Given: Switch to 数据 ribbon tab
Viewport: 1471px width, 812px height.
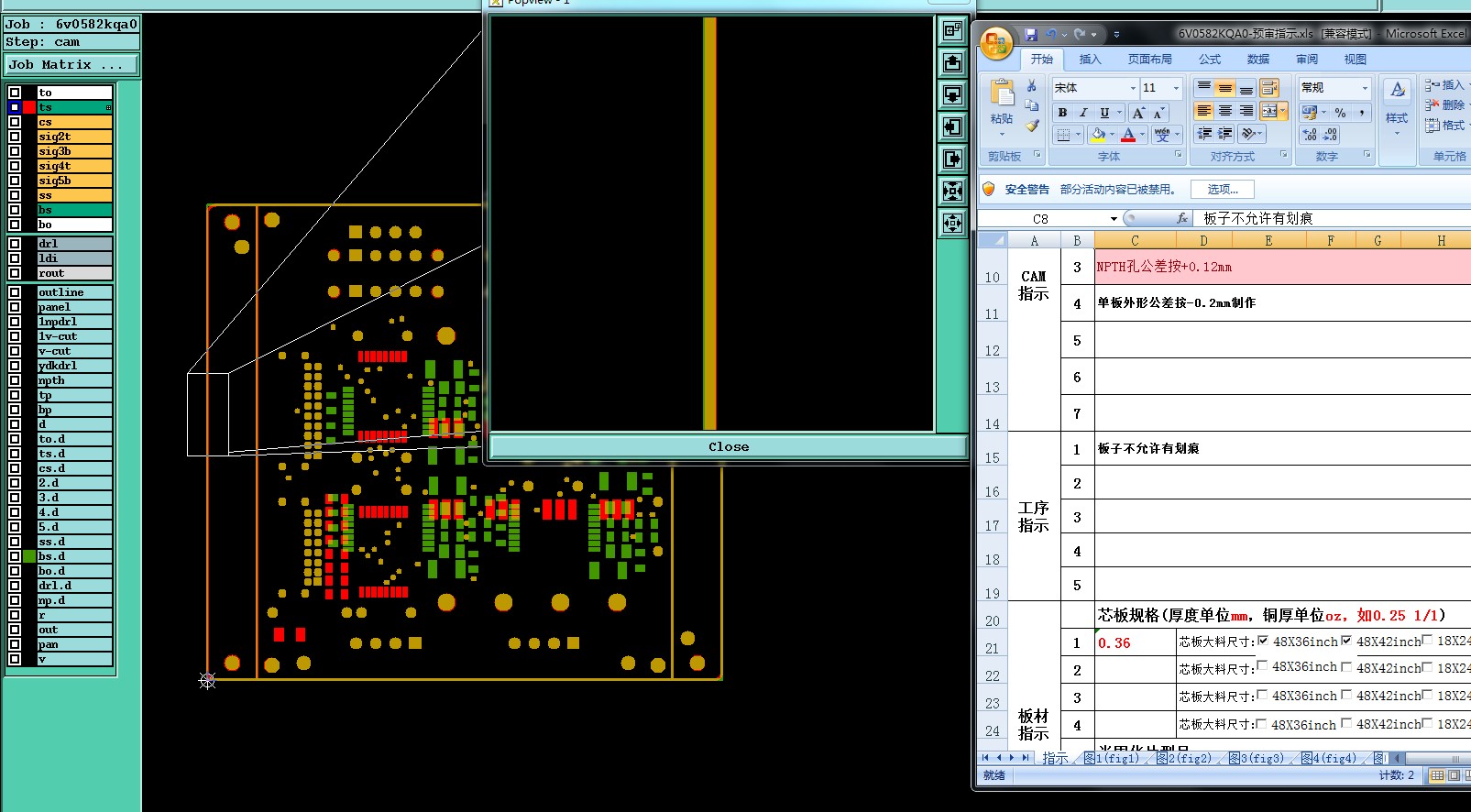Looking at the screenshot, I should pos(1258,59).
